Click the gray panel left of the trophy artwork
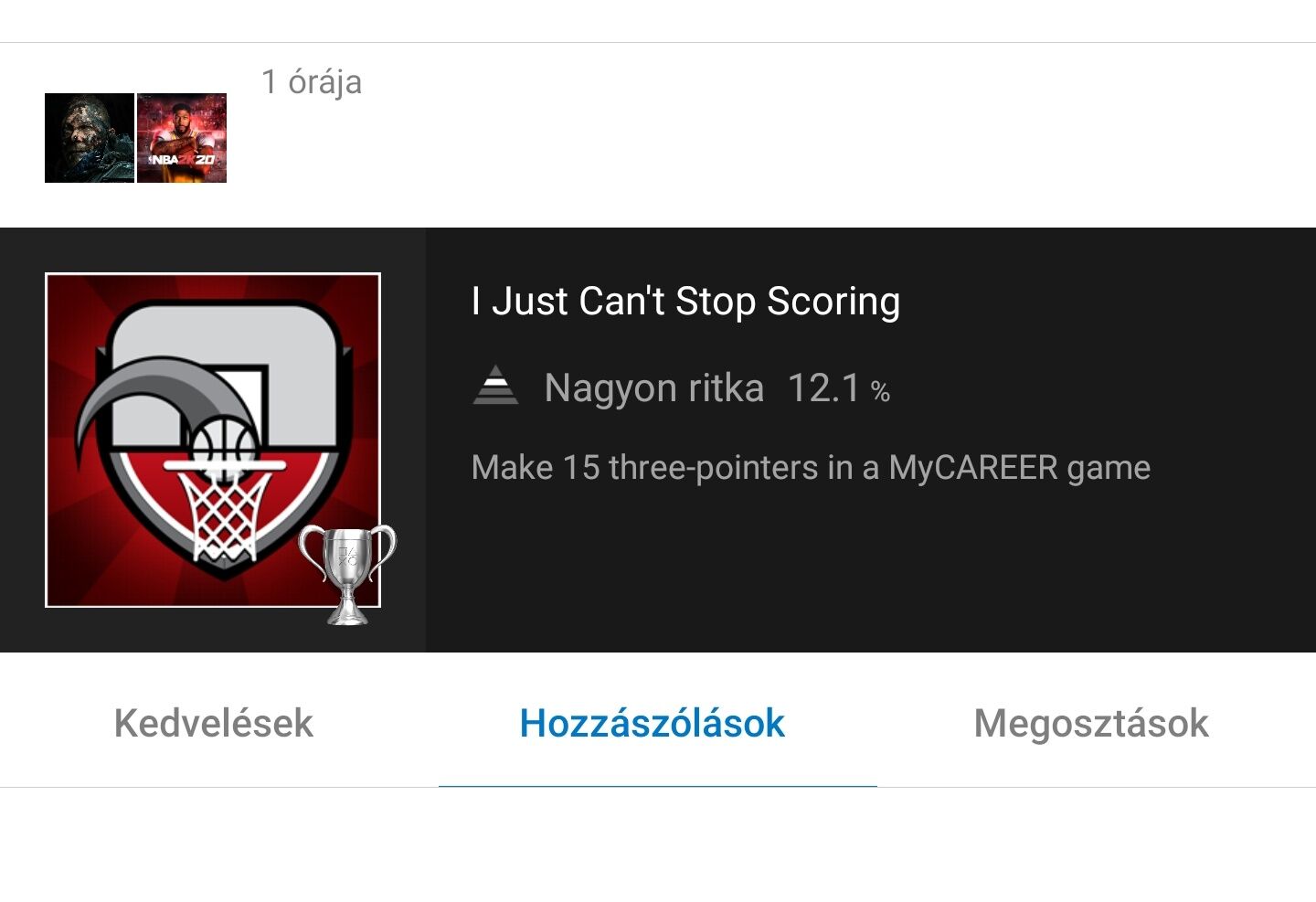The image size is (1316, 902). click(22, 440)
